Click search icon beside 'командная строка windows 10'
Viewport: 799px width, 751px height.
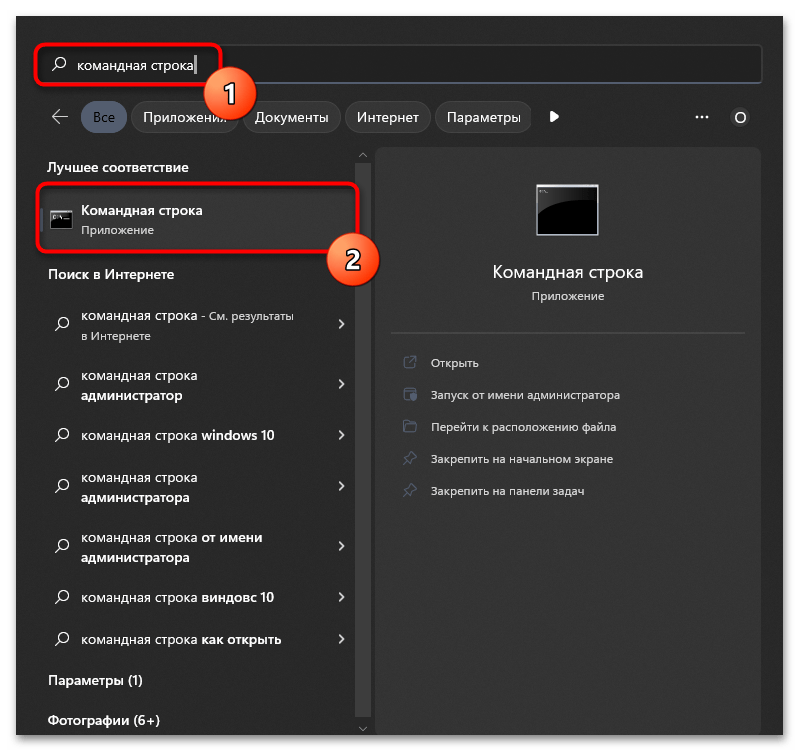pyautogui.click(x=62, y=435)
